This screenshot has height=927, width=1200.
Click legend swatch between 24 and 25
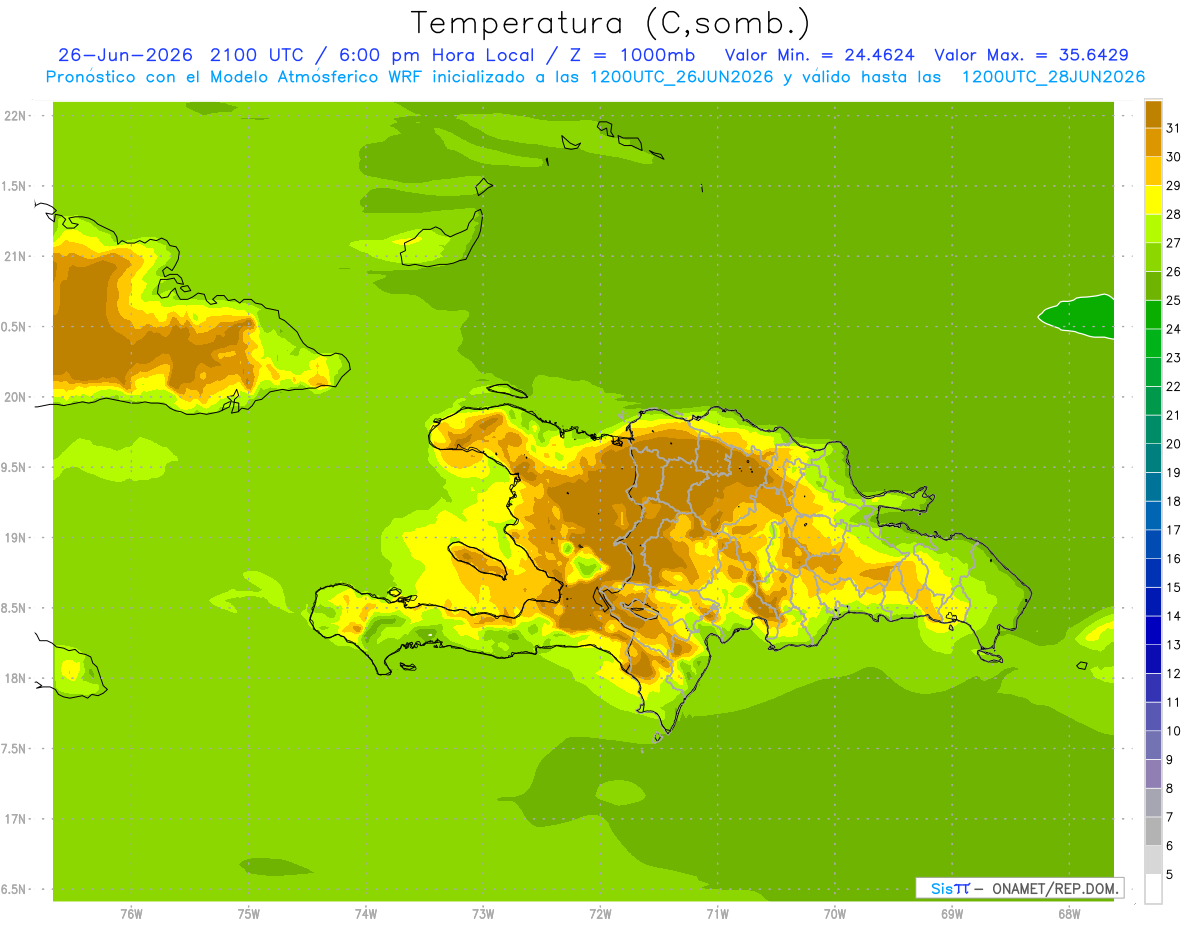tap(1153, 315)
